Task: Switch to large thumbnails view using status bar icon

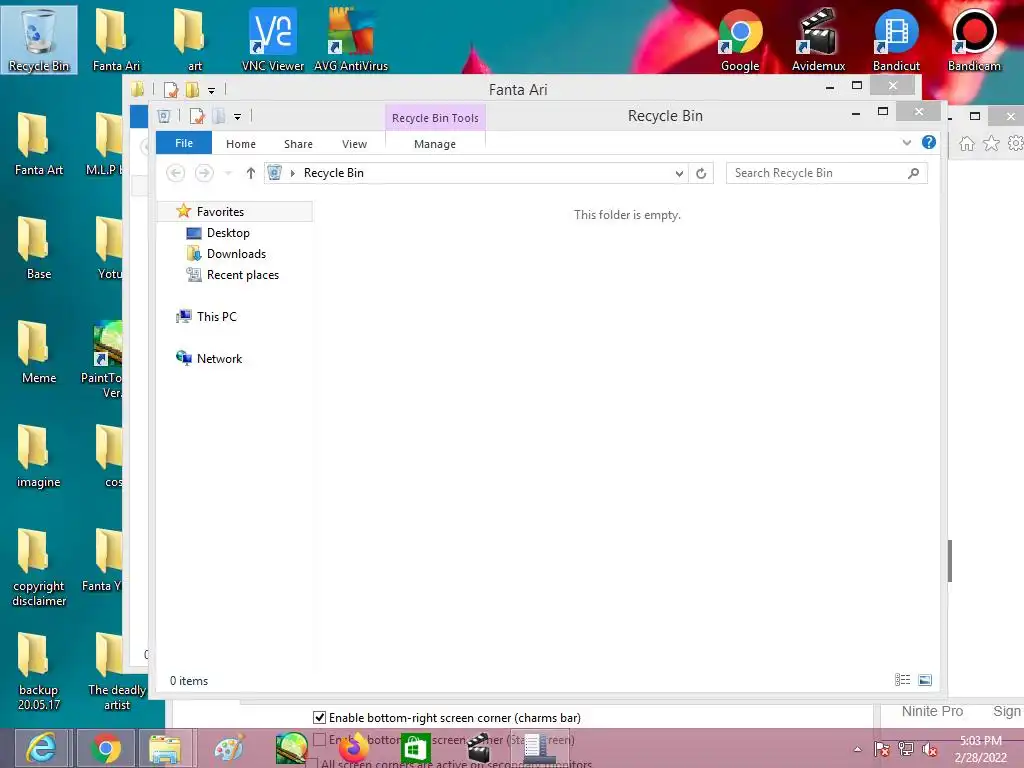Action: [925, 680]
